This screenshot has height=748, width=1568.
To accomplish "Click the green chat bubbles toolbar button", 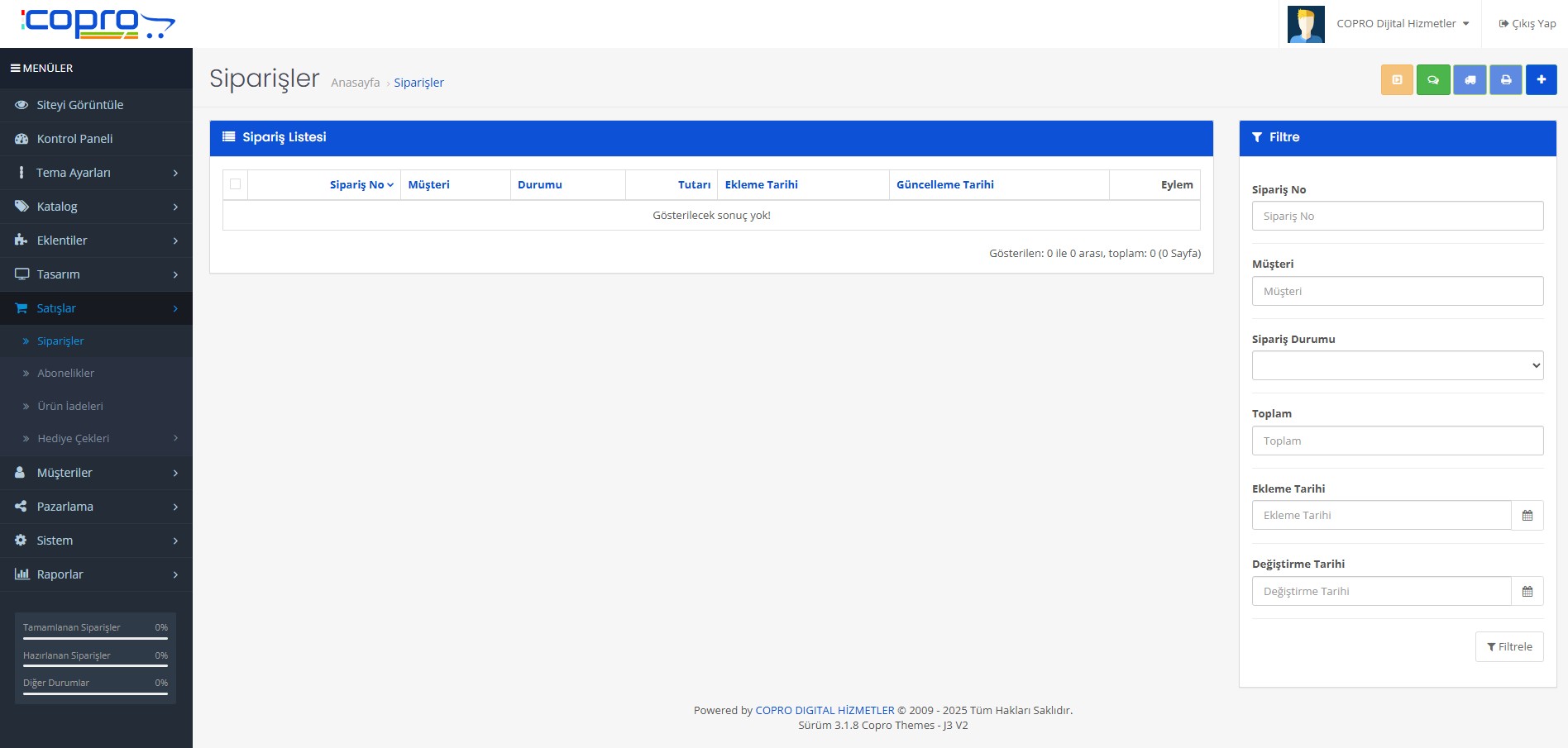I will (x=1433, y=80).
